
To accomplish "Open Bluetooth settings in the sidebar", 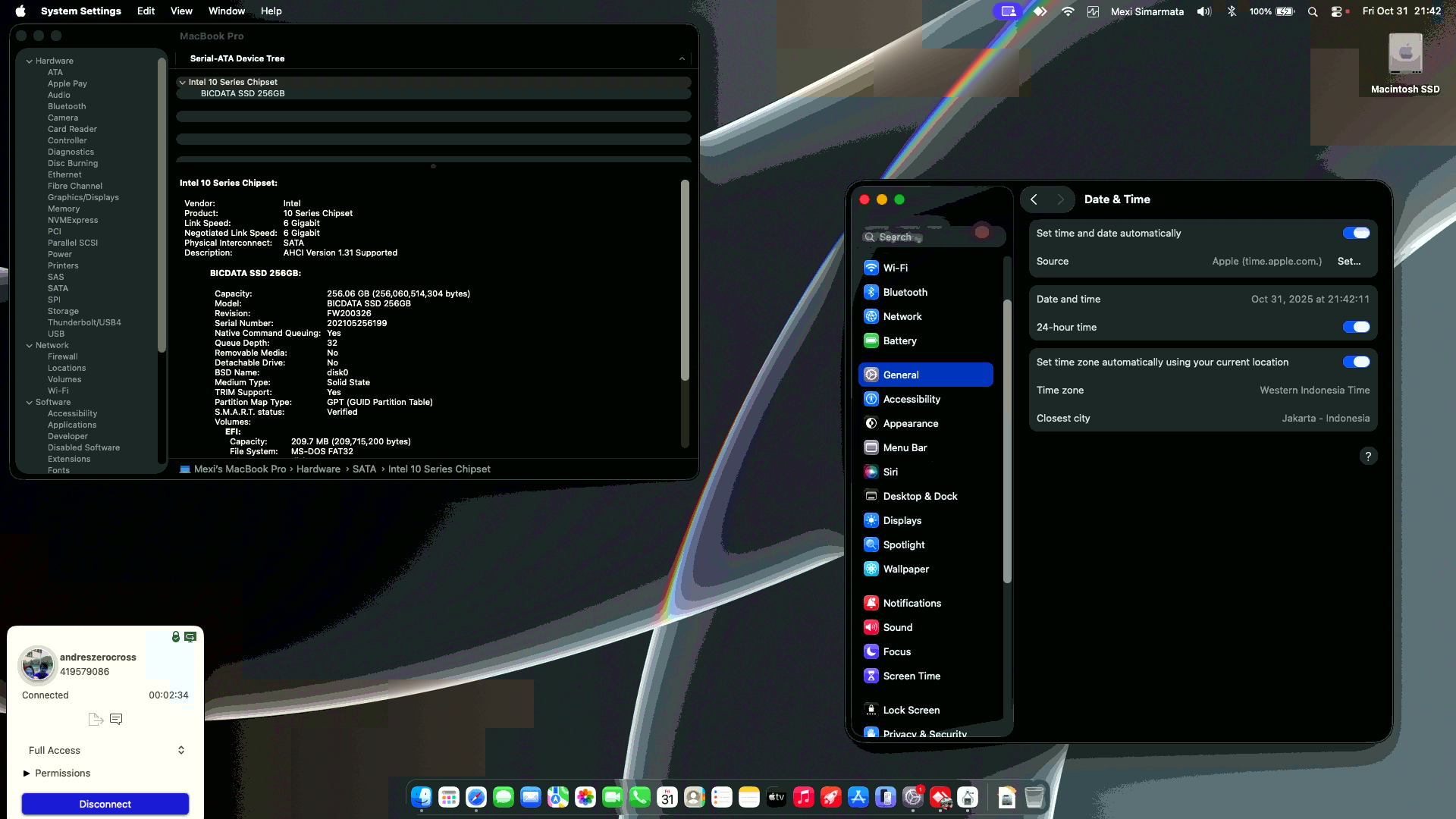I will click(925, 292).
